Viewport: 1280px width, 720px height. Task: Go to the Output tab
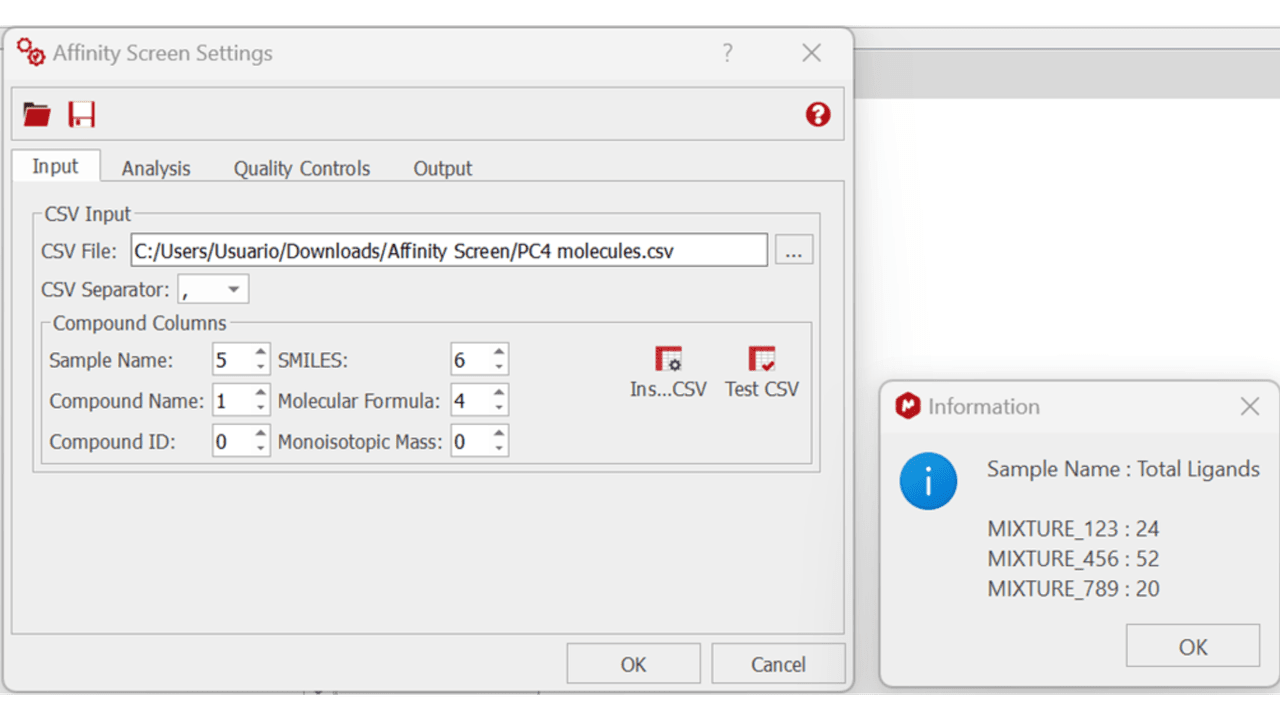[x=443, y=169]
